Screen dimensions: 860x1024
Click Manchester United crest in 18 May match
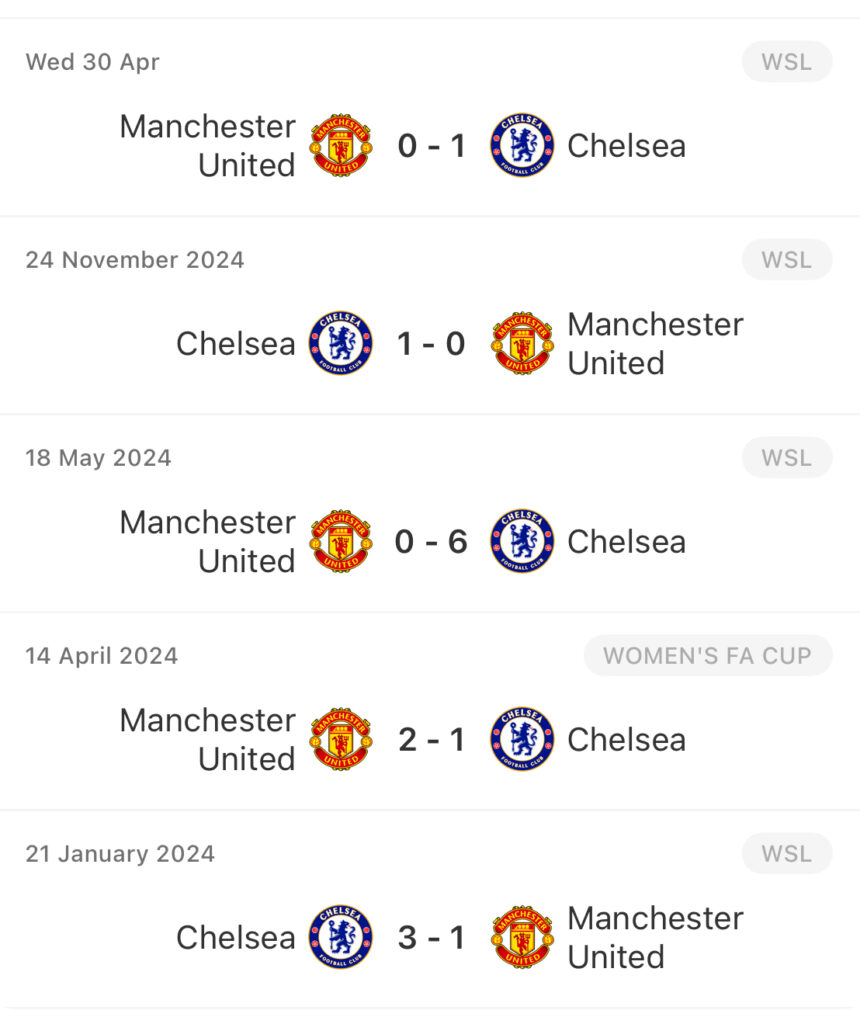341,541
